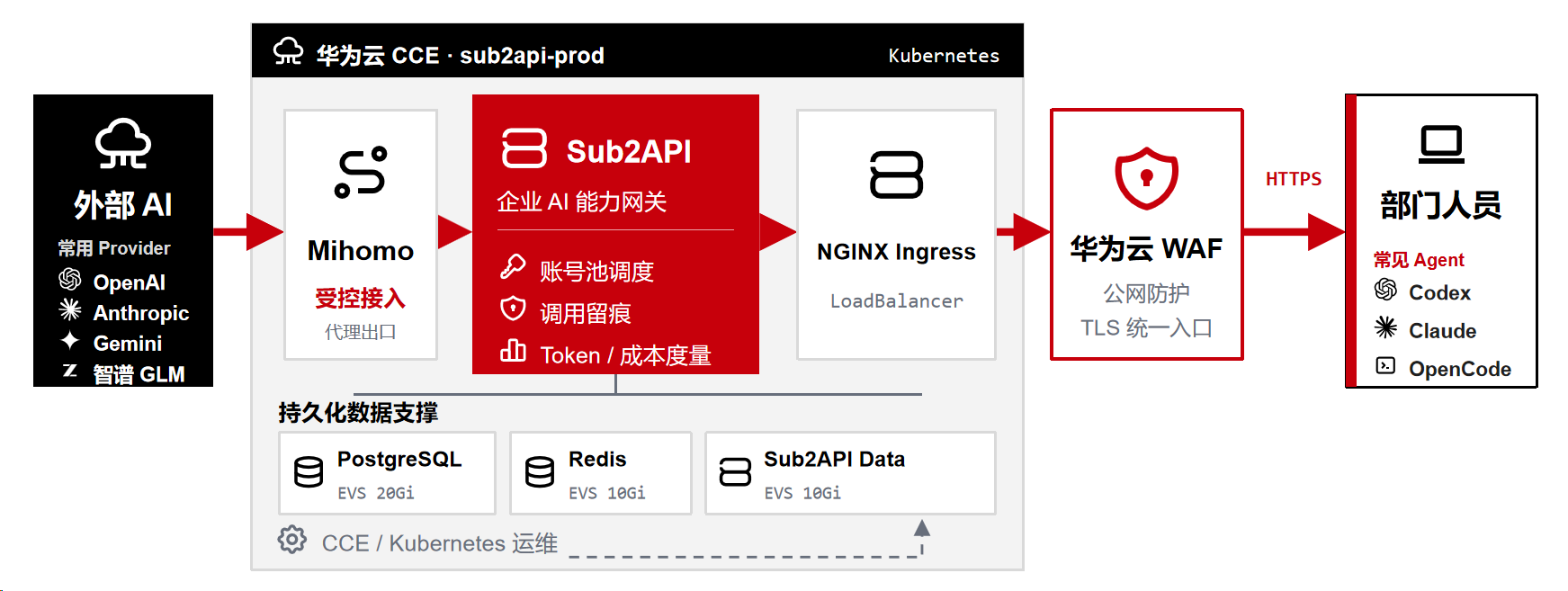
Task: Click the 智谱 GLM Z icon
Action: 70,371
